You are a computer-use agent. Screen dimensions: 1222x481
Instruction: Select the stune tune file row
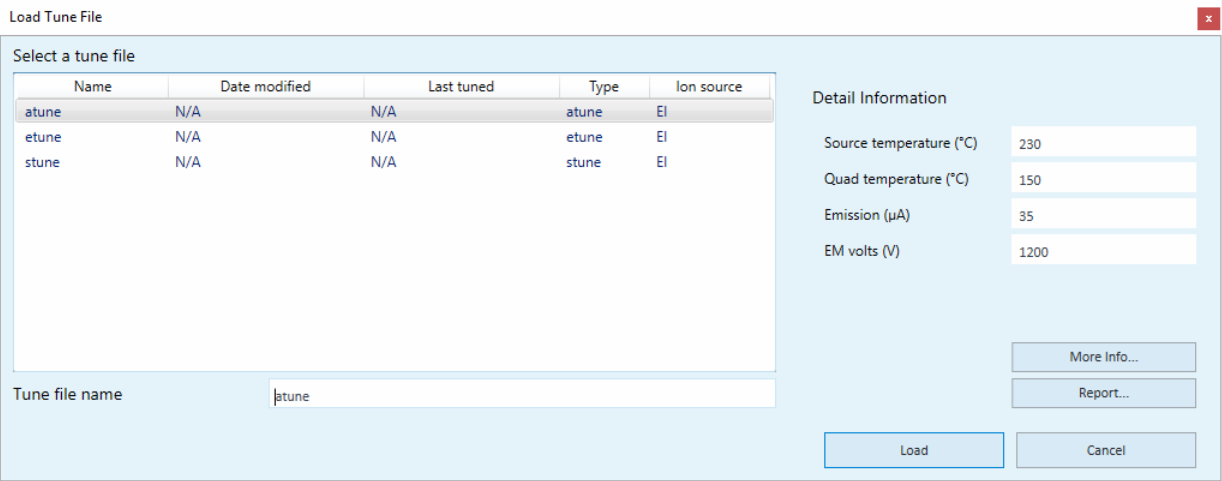pyautogui.click(x=394, y=162)
